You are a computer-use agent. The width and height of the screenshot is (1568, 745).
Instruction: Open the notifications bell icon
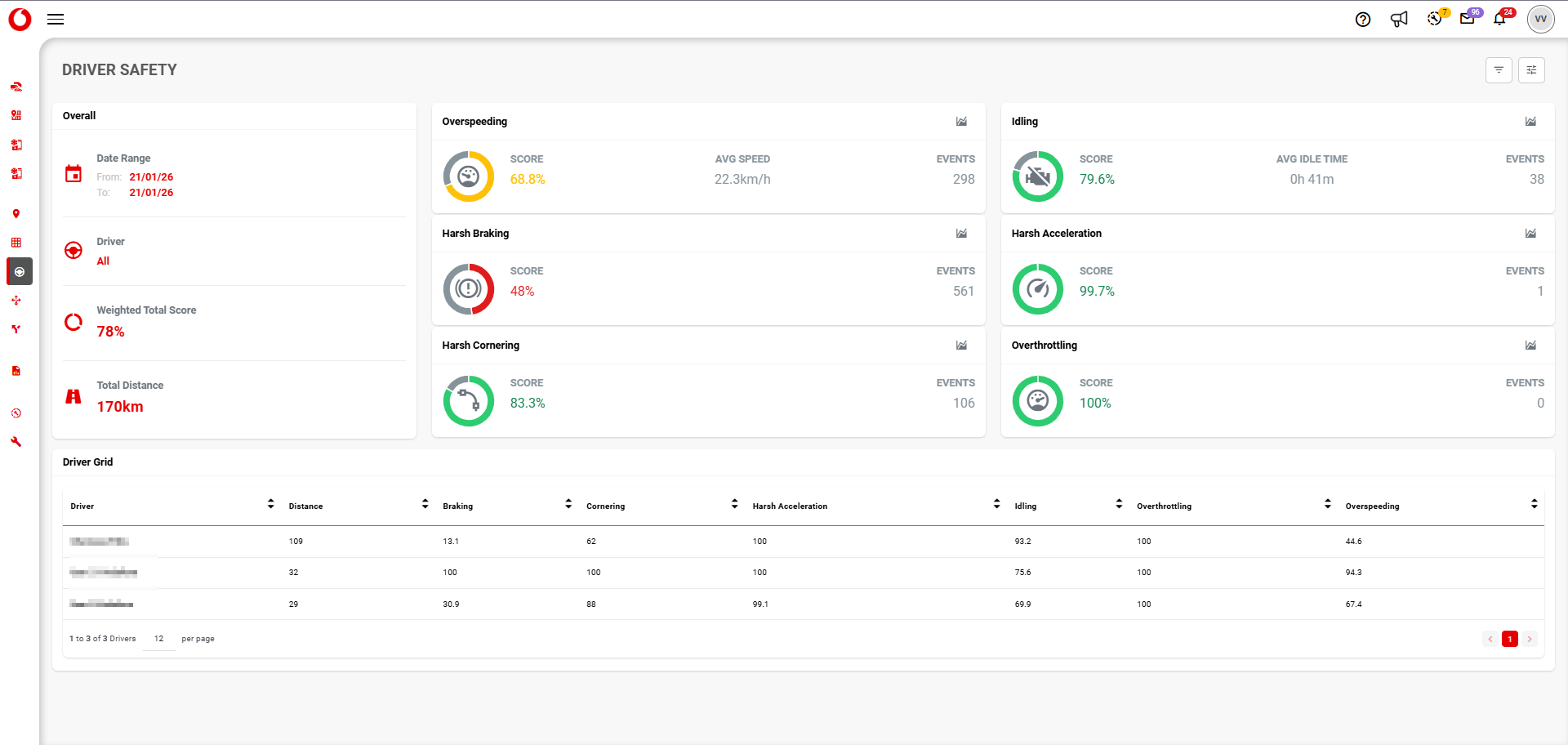click(1499, 19)
